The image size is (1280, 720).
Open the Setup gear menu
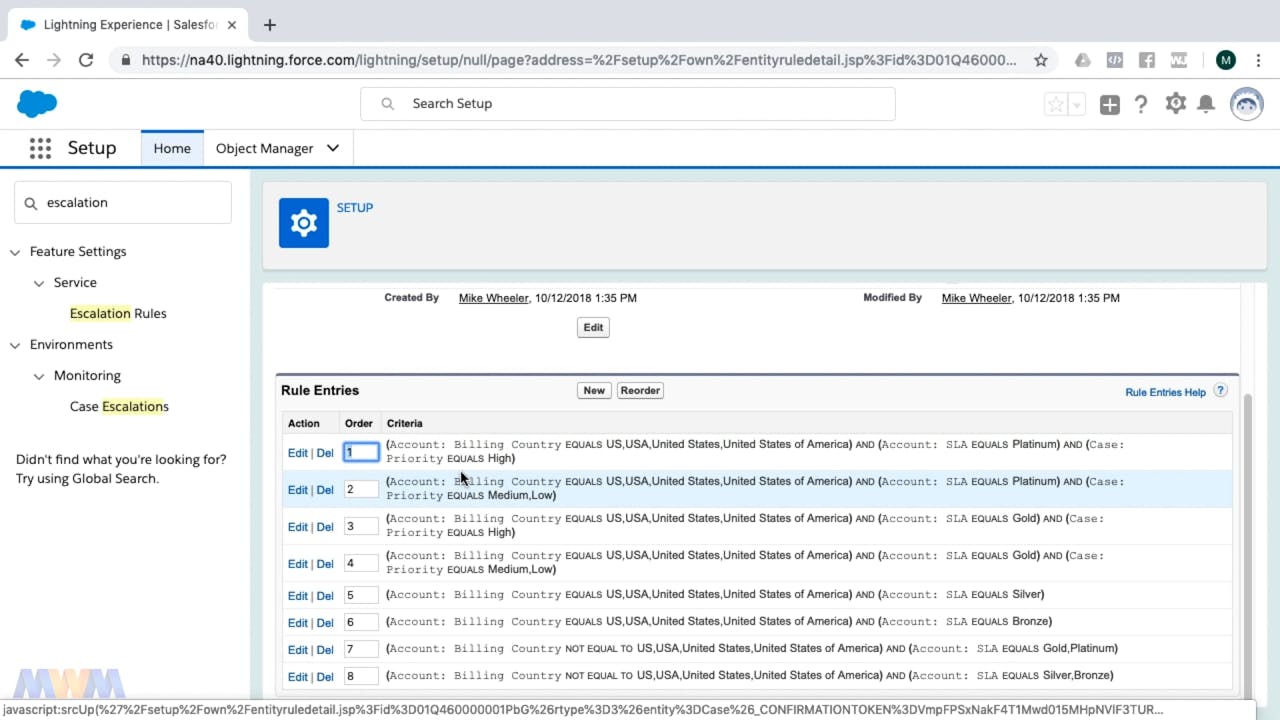pyautogui.click(x=1176, y=104)
